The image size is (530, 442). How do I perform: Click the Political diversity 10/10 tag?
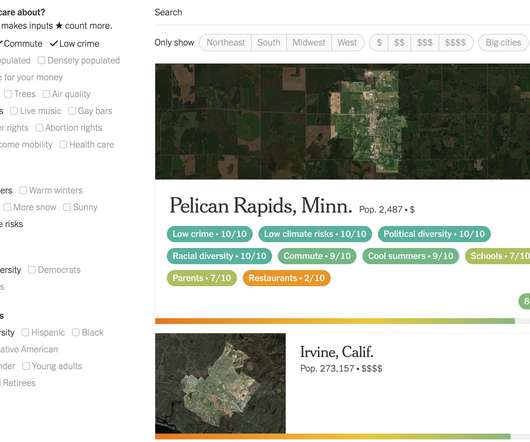click(x=434, y=234)
